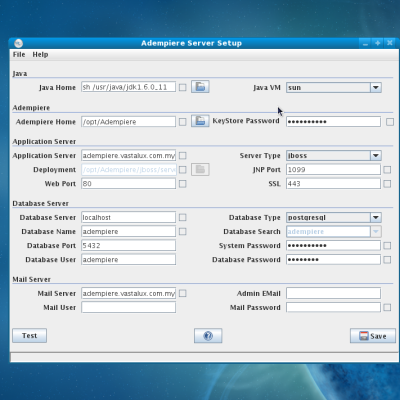Screen dimensions: 400x400
Task: Open help via the question mark button
Action: click(208, 336)
